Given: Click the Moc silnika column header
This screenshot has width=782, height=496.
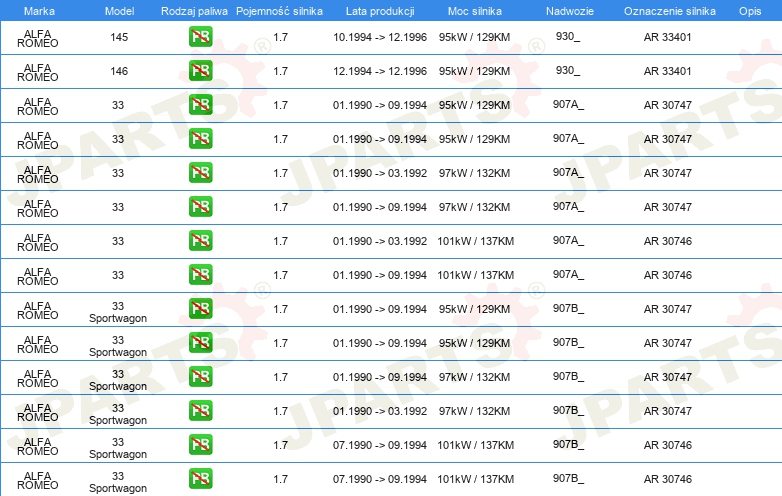Looking at the screenshot, I should point(475,10).
